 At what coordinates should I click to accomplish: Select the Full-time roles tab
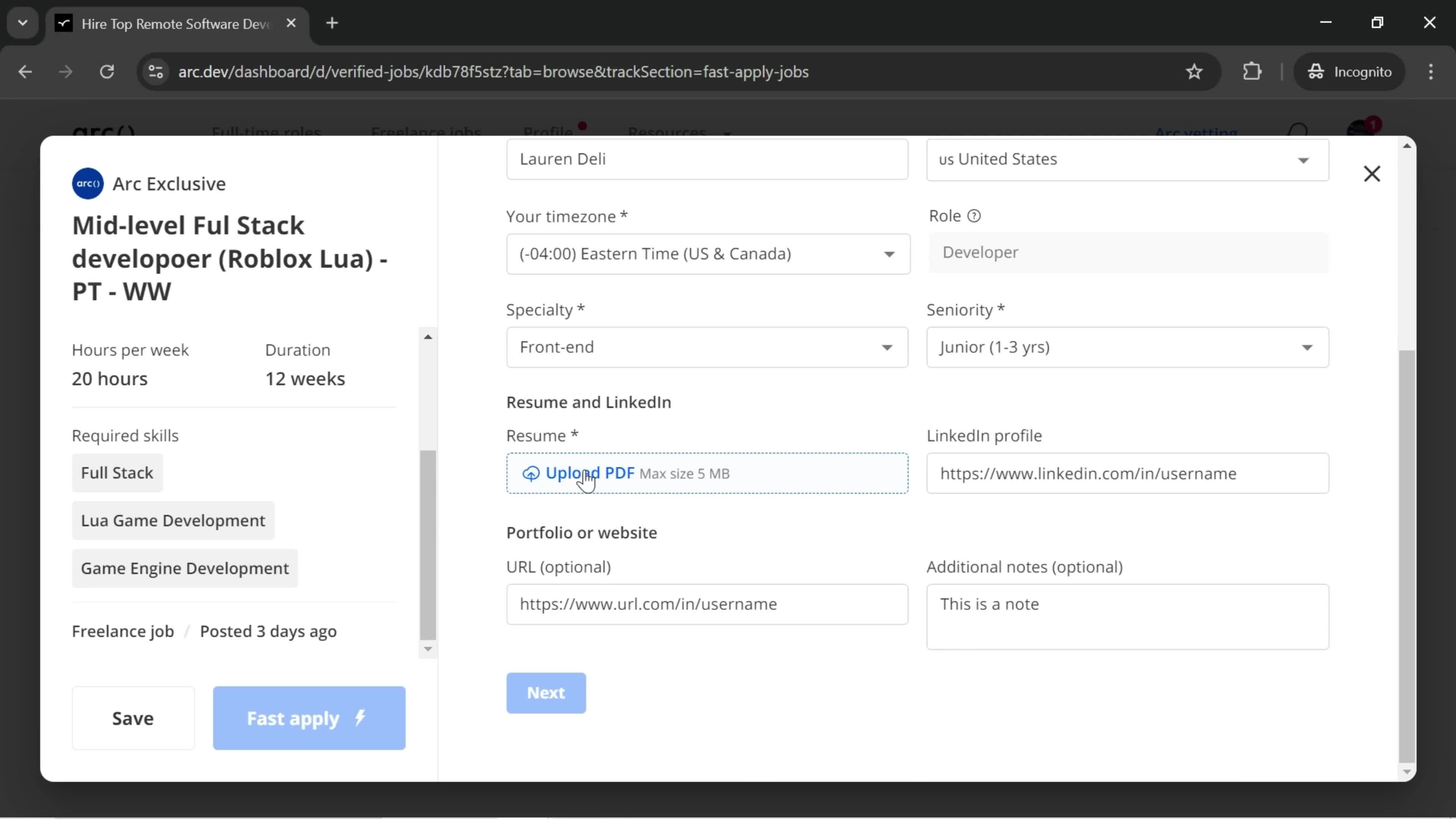(265, 131)
